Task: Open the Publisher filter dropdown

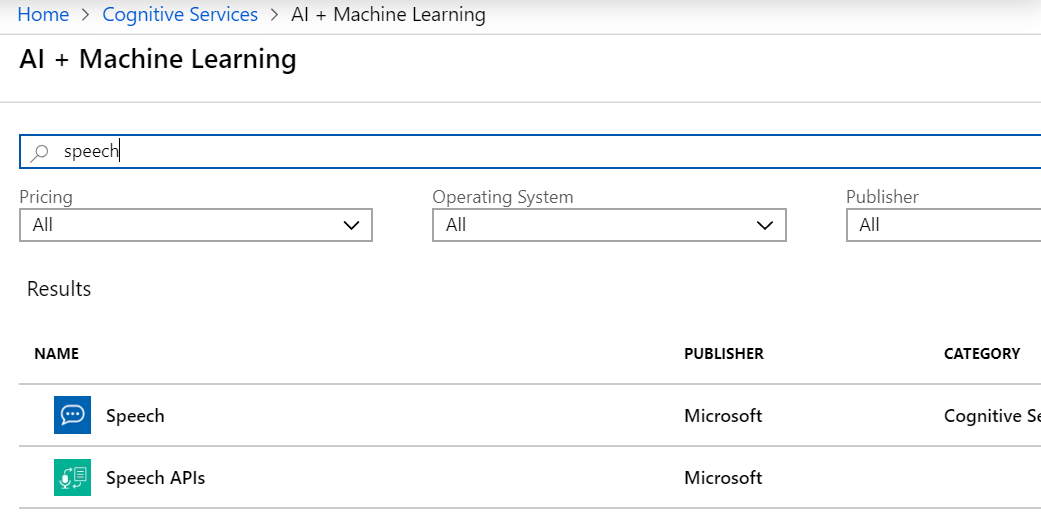Action: (x=943, y=225)
